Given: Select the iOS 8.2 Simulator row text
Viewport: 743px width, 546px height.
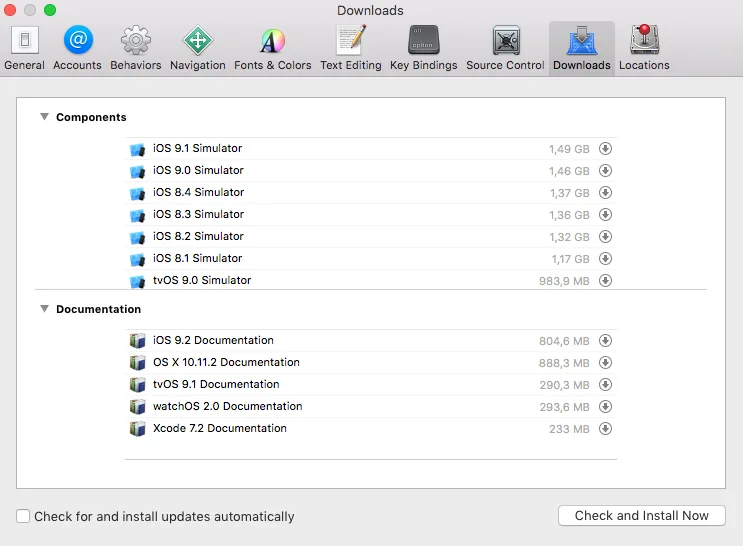Looking at the screenshot, I should [x=198, y=236].
